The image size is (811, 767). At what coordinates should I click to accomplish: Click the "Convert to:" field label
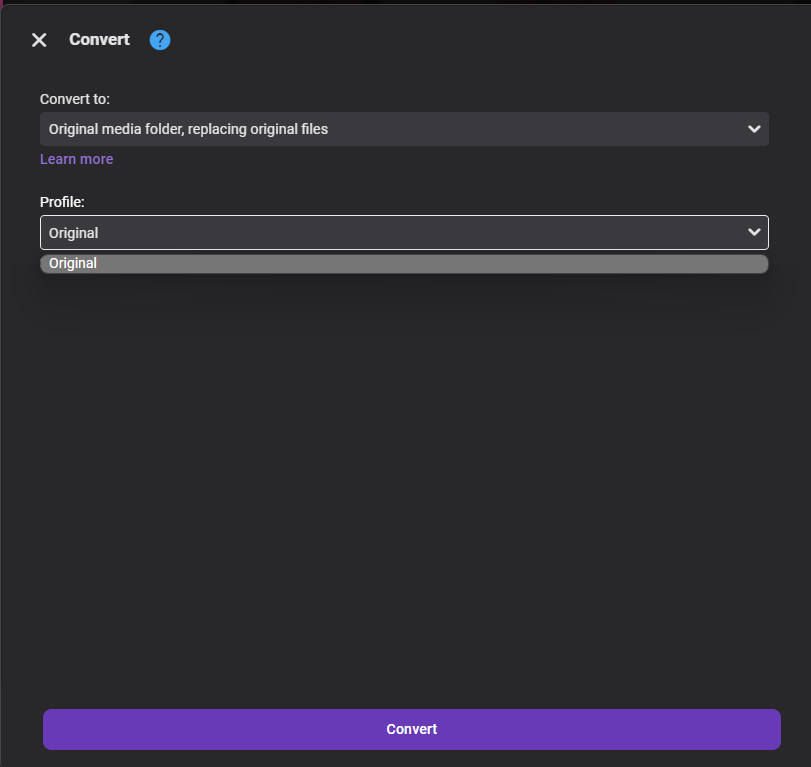pyautogui.click(x=75, y=99)
